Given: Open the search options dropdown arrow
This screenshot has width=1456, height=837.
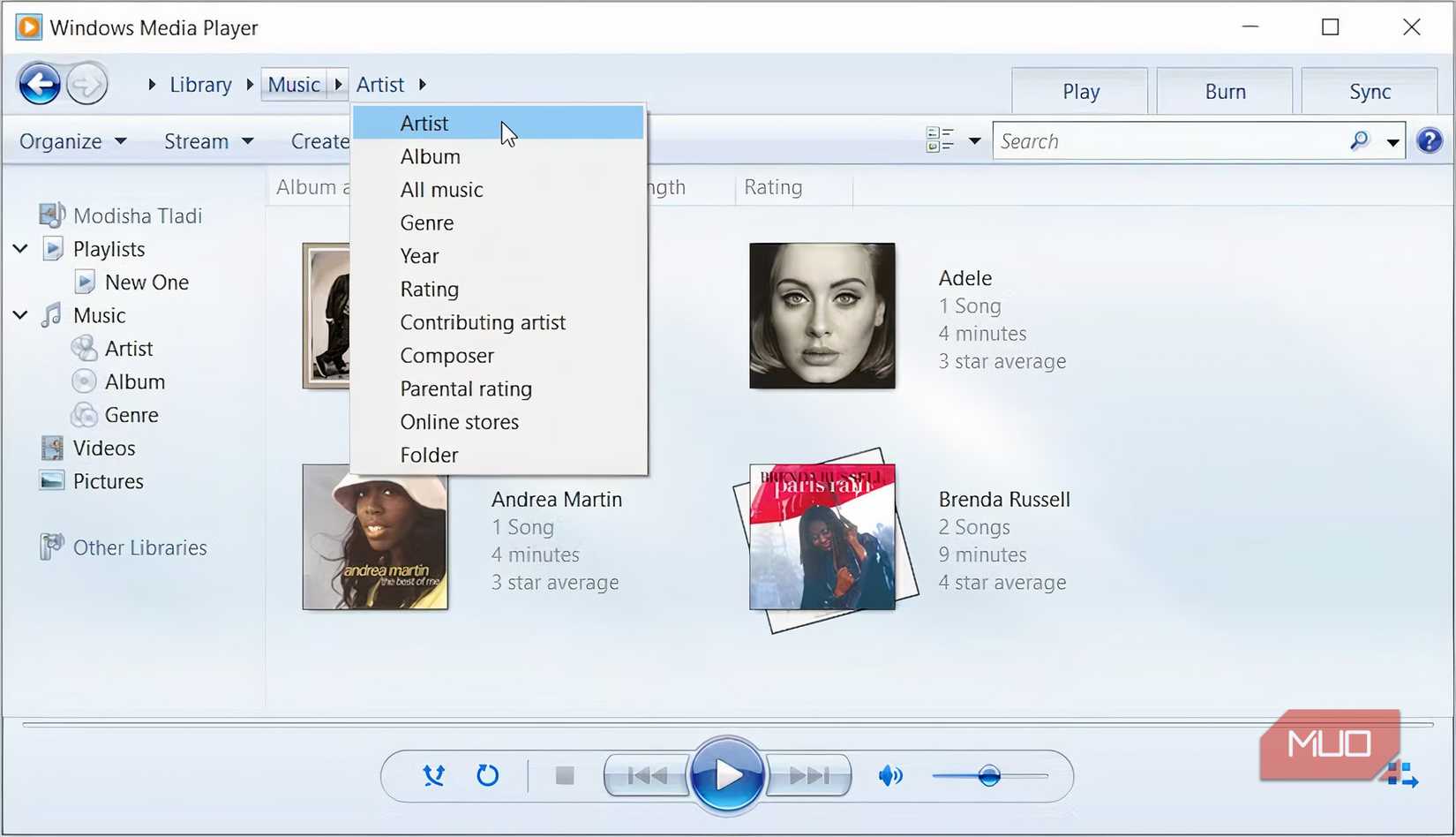Looking at the screenshot, I should coord(1392,140).
